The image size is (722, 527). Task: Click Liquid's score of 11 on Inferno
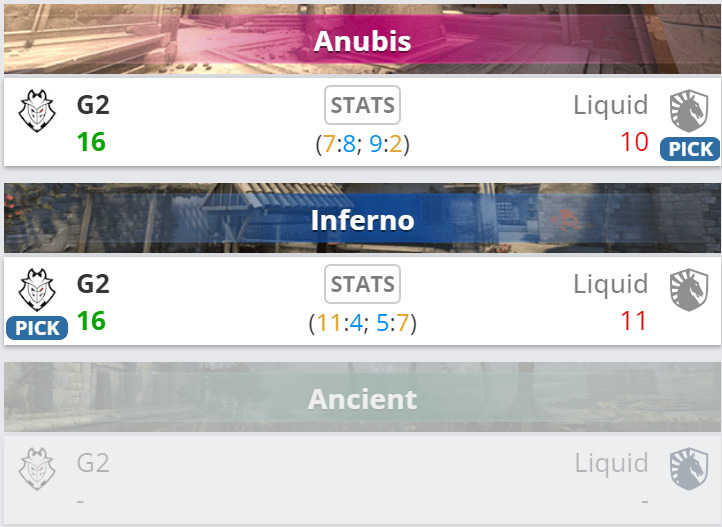pos(634,321)
